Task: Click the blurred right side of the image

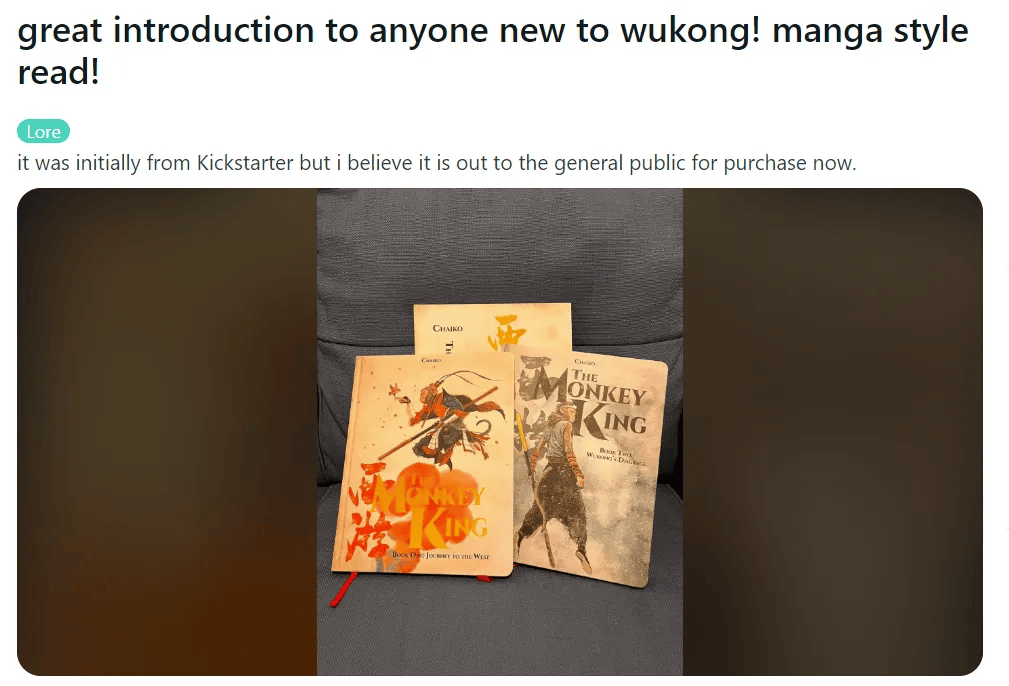Action: (x=833, y=431)
